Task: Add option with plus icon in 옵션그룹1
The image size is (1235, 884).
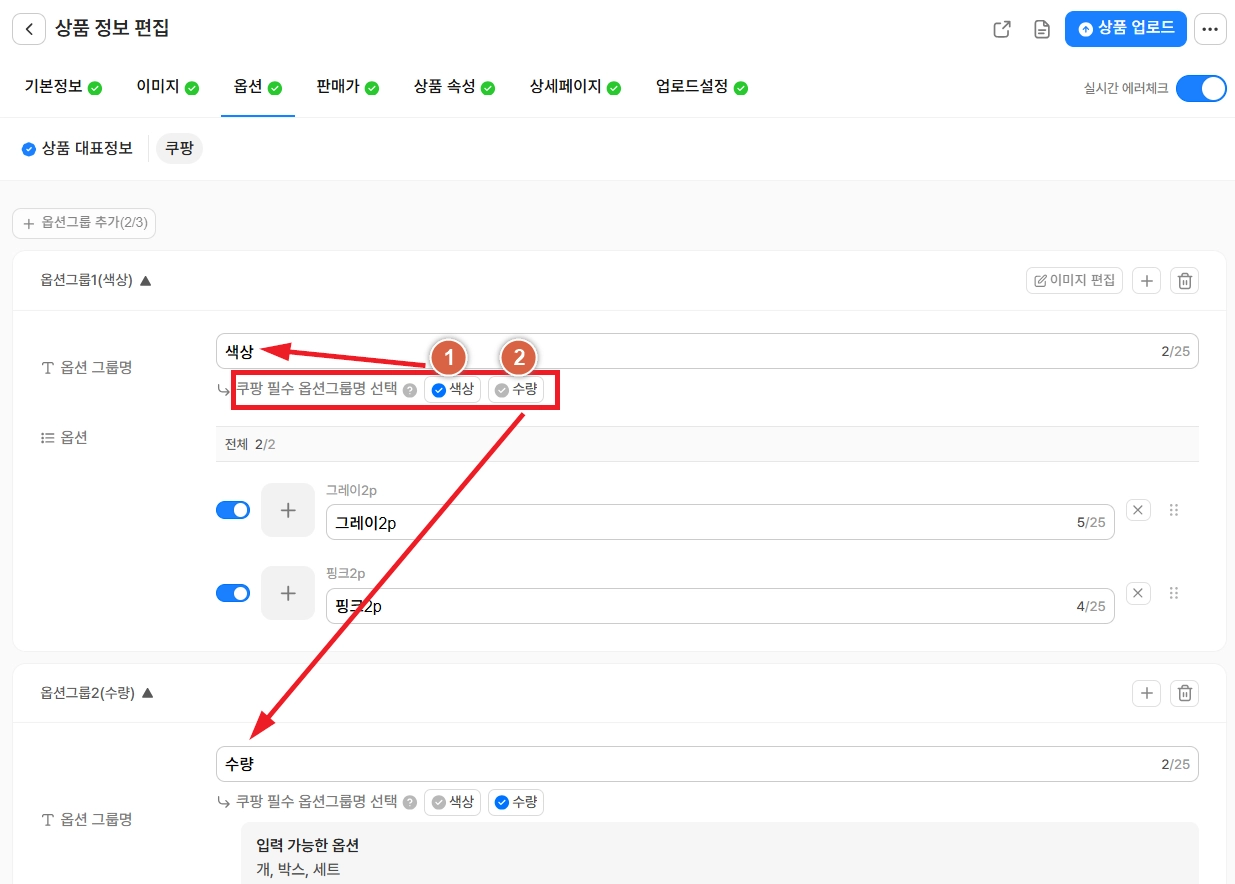Action: (x=1146, y=281)
